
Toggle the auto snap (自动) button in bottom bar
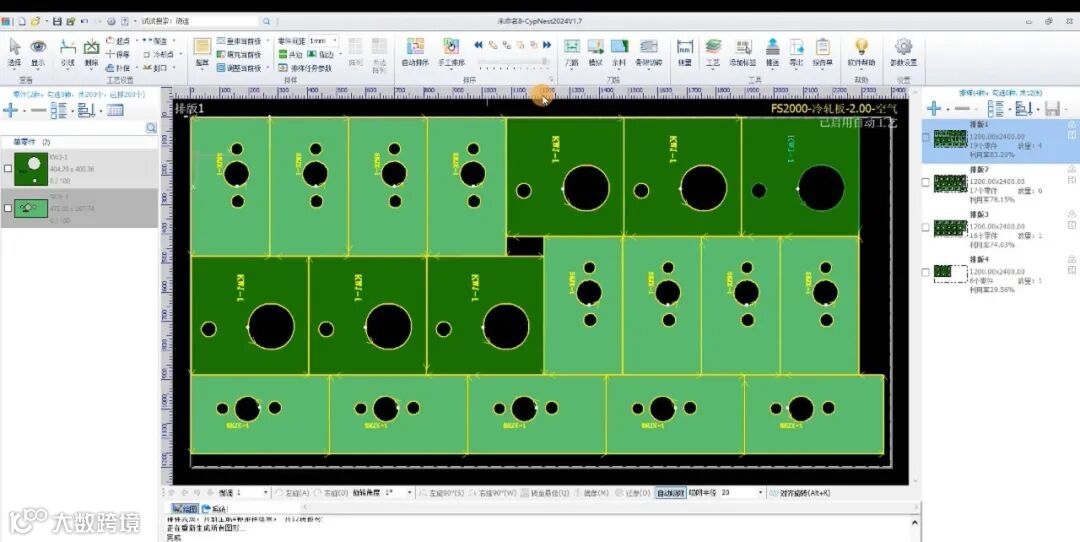pyautogui.click(x=670, y=493)
